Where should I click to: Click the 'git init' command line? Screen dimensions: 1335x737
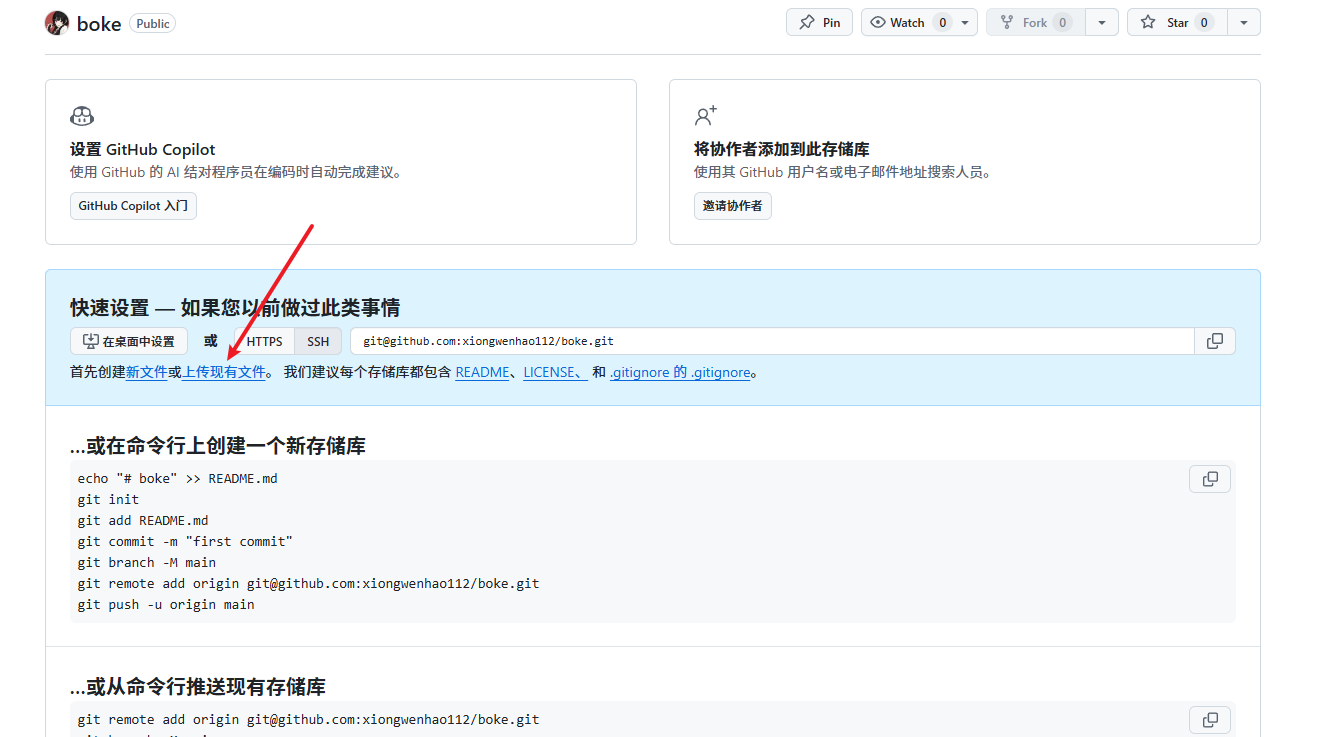tap(108, 499)
